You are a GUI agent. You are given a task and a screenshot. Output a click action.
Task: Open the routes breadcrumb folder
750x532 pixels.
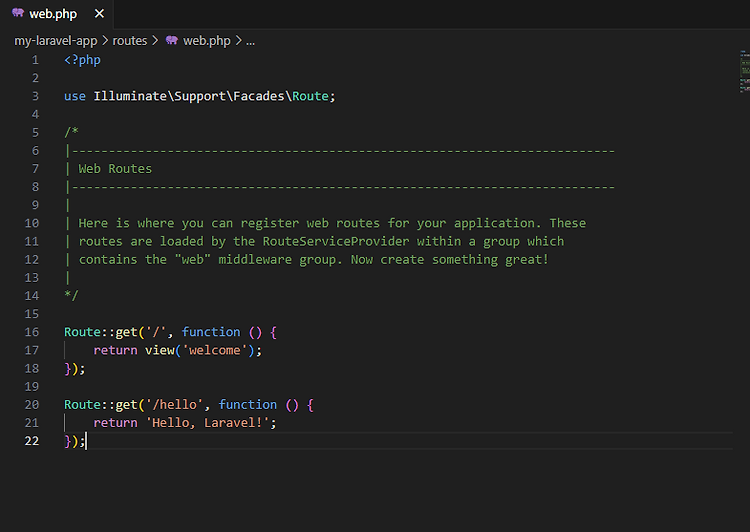[x=130, y=41]
